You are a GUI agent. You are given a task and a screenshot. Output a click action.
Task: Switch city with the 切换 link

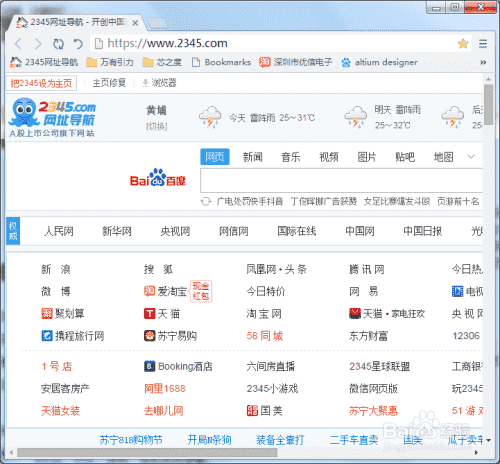click(157, 126)
